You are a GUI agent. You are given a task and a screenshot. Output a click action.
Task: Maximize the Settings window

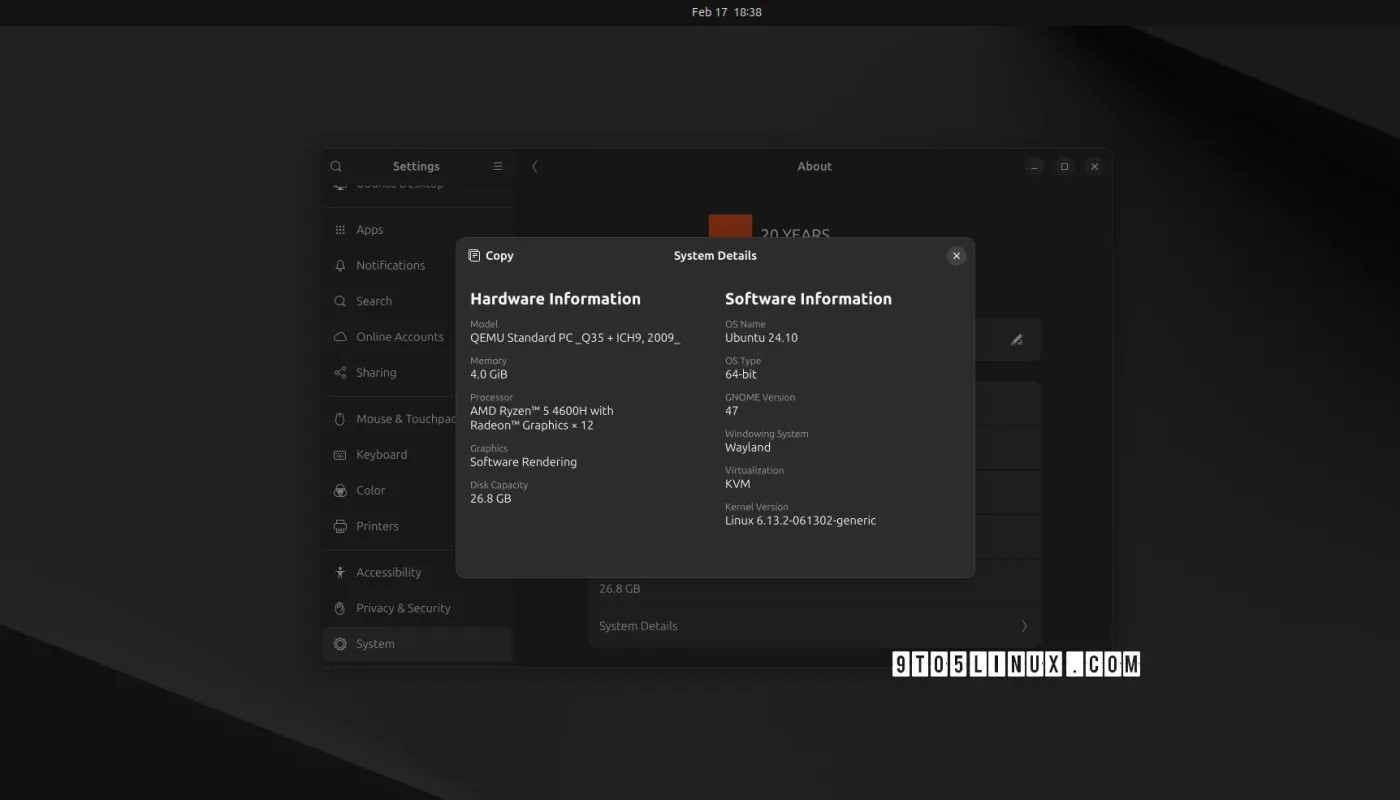coord(1064,167)
